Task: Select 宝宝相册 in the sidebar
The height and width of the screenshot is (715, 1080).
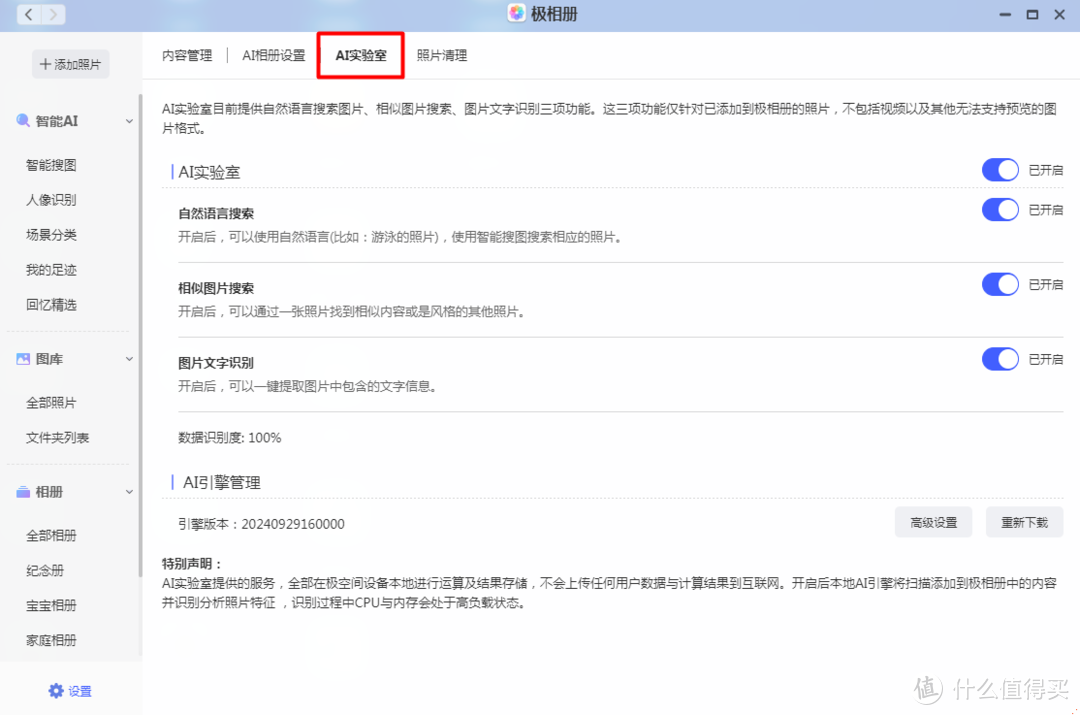Action: [x=51, y=605]
